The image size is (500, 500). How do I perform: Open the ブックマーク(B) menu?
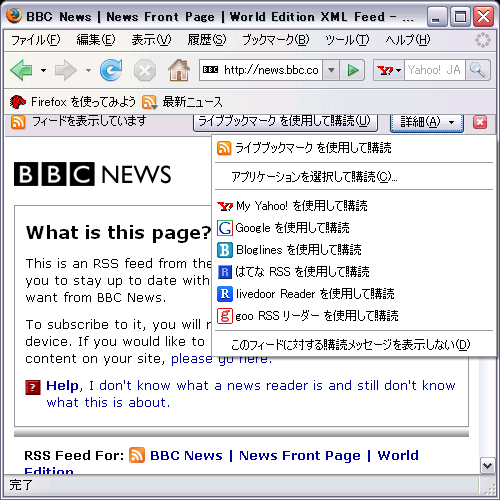(x=276, y=40)
